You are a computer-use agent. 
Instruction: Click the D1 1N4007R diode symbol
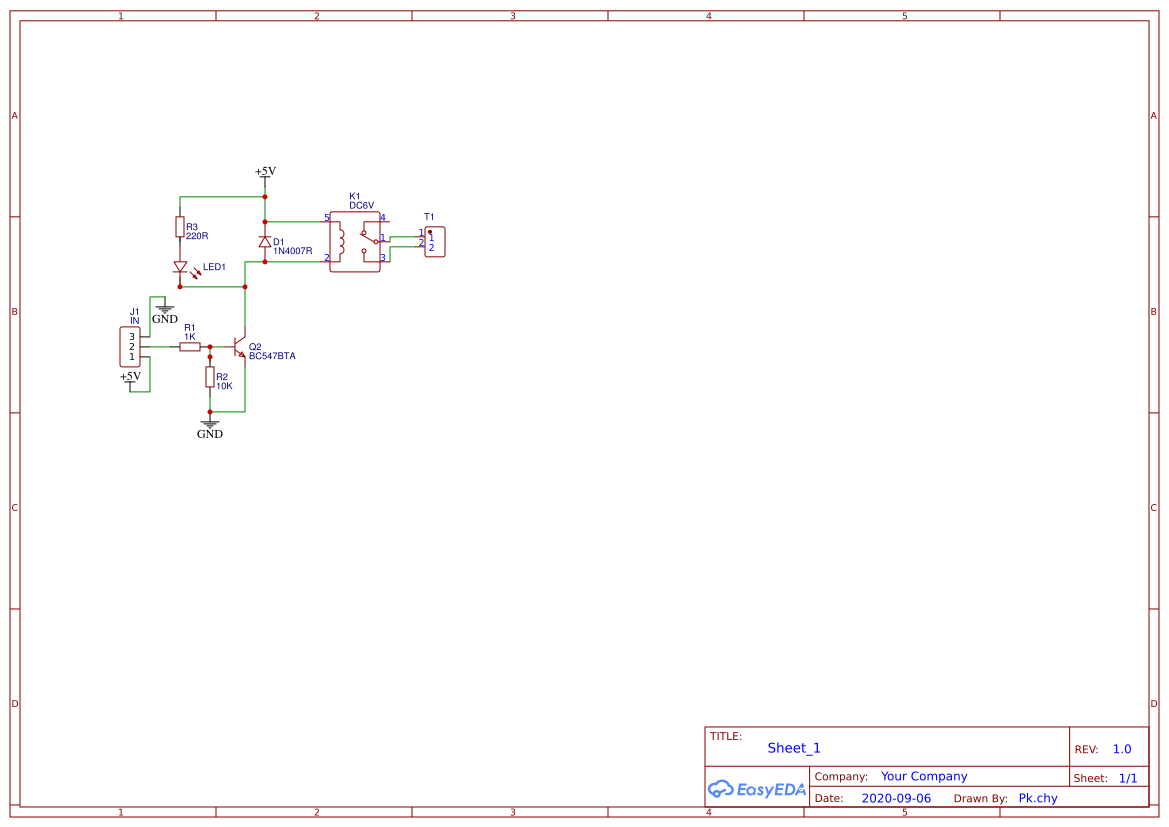pyautogui.click(x=264, y=243)
